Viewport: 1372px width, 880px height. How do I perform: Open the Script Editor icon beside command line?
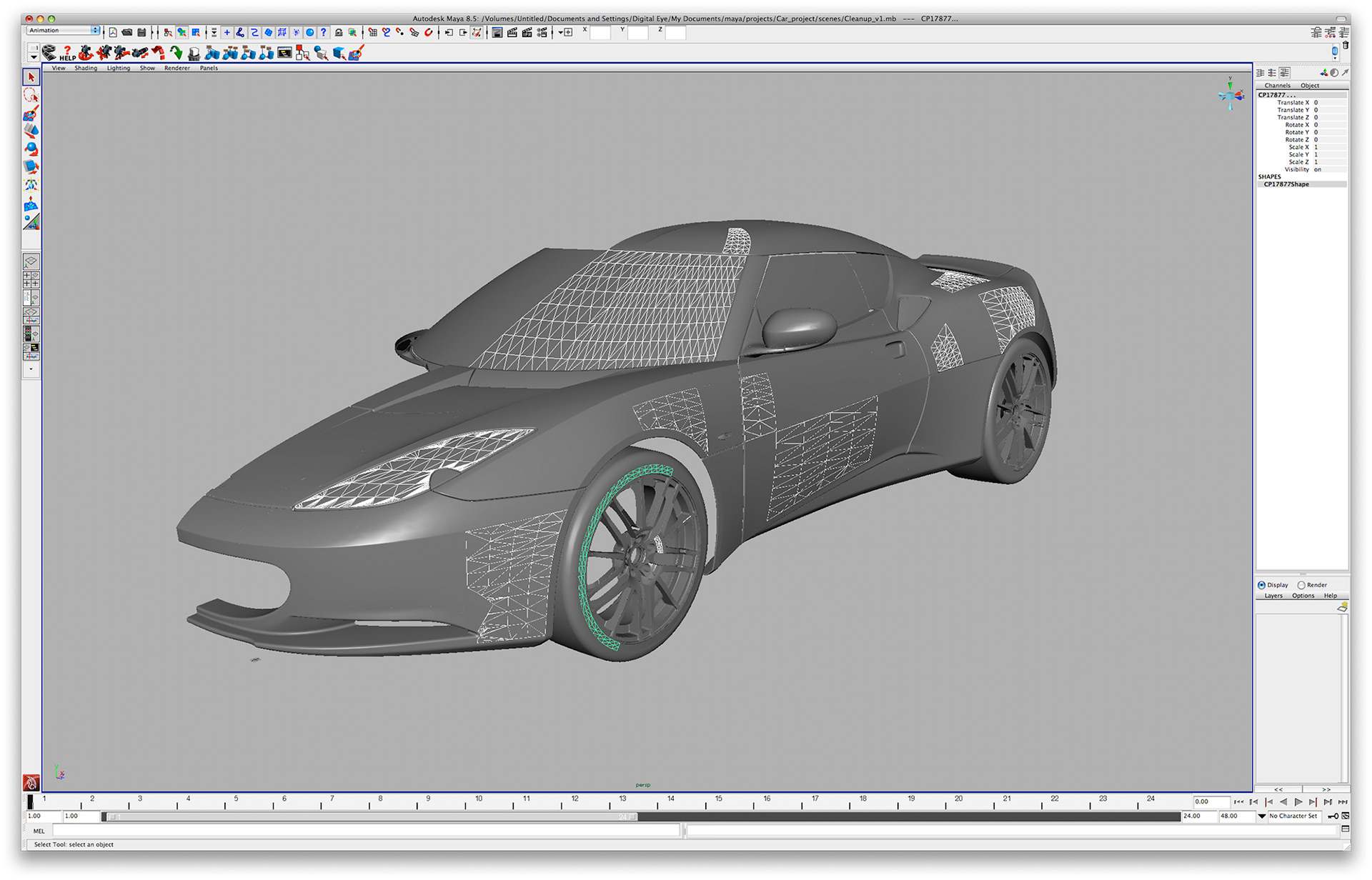click(x=1345, y=829)
